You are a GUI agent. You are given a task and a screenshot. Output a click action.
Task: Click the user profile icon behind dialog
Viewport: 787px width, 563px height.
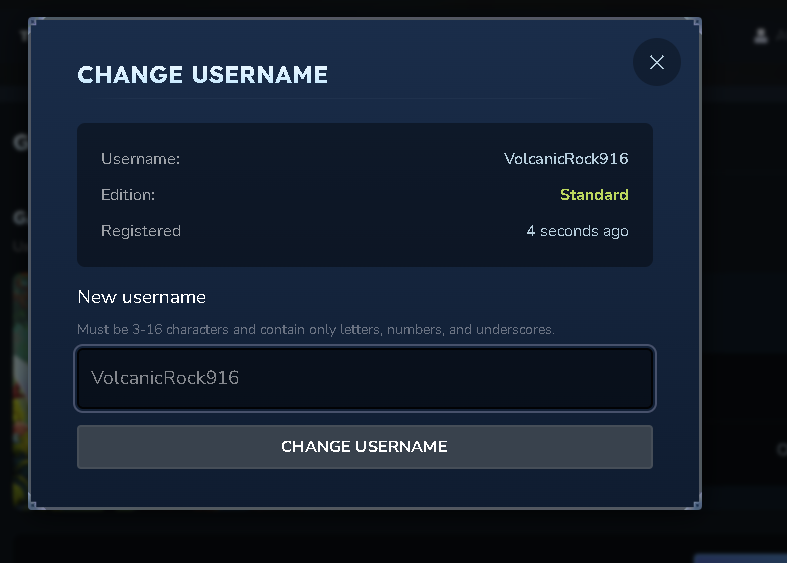tap(761, 36)
